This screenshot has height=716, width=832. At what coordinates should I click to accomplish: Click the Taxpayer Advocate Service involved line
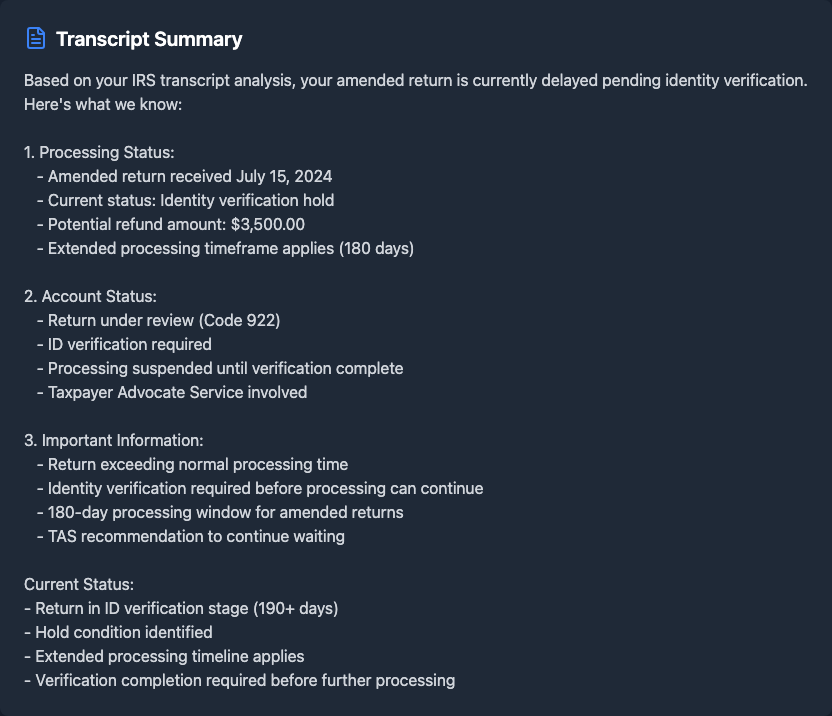point(177,392)
